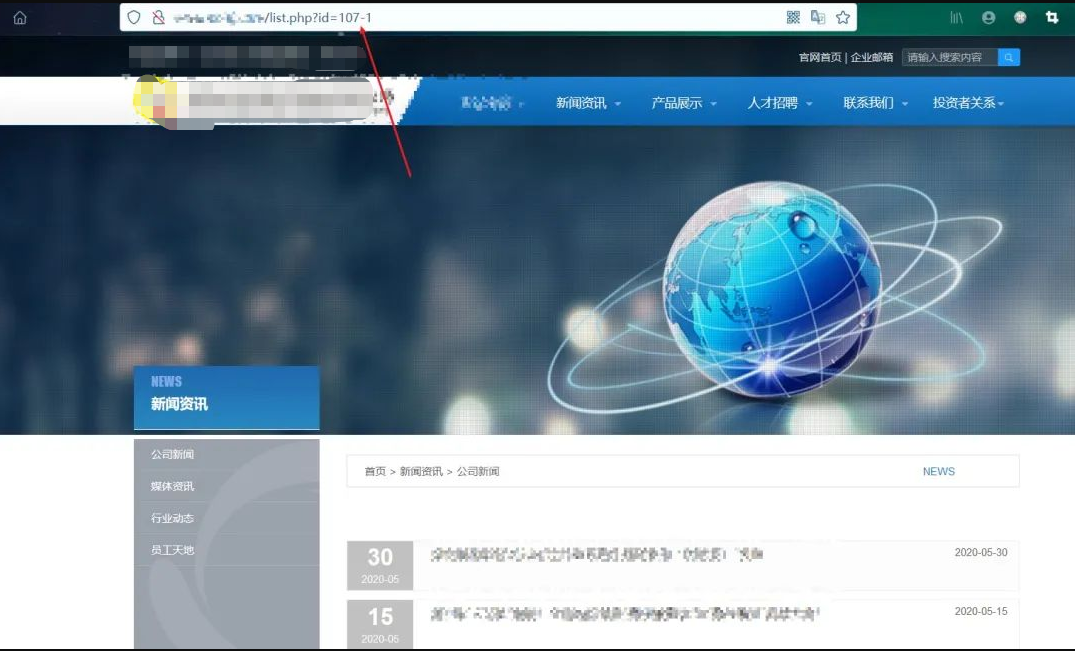The height and width of the screenshot is (651, 1075).
Task: Expand the 新闻资讯 navigation dropdown
Action: point(588,103)
